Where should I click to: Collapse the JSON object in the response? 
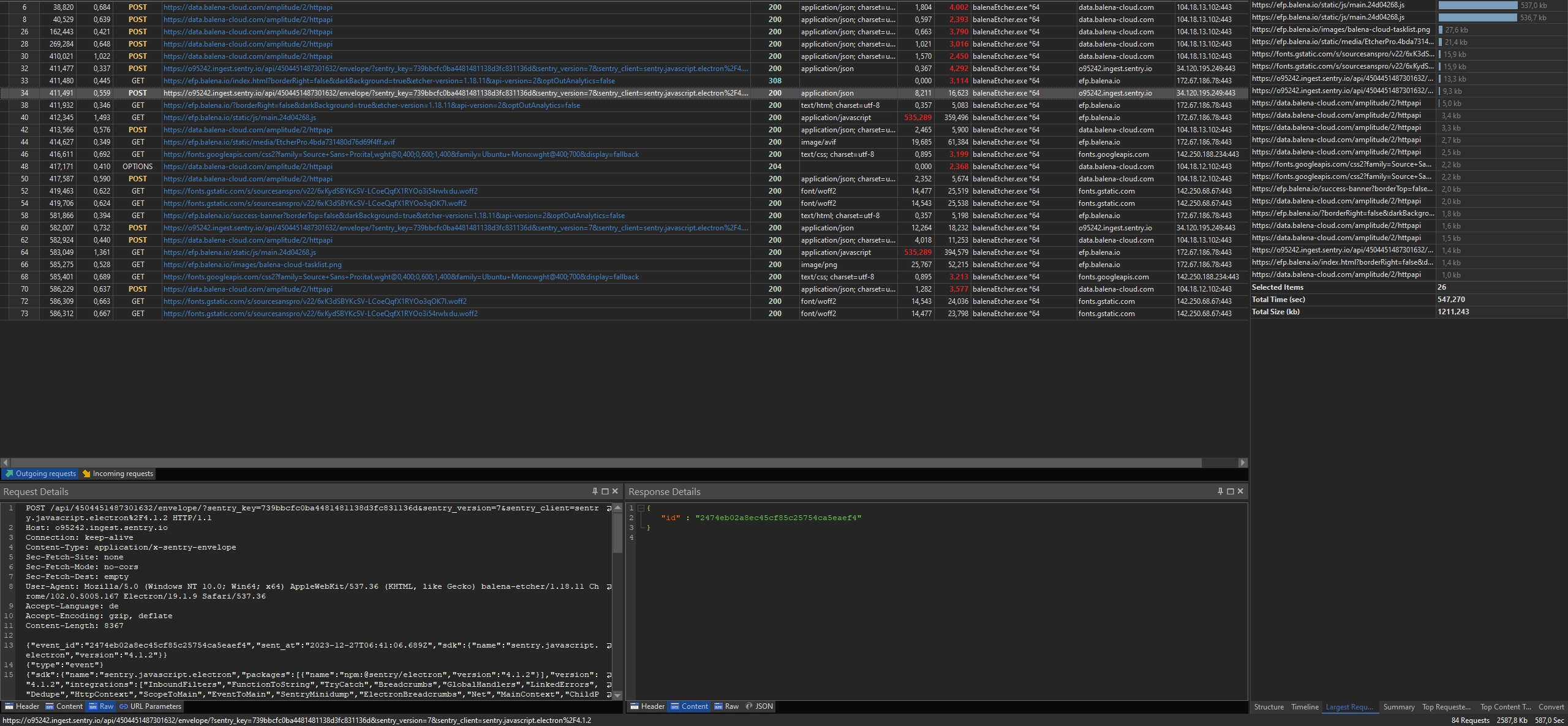(x=641, y=508)
